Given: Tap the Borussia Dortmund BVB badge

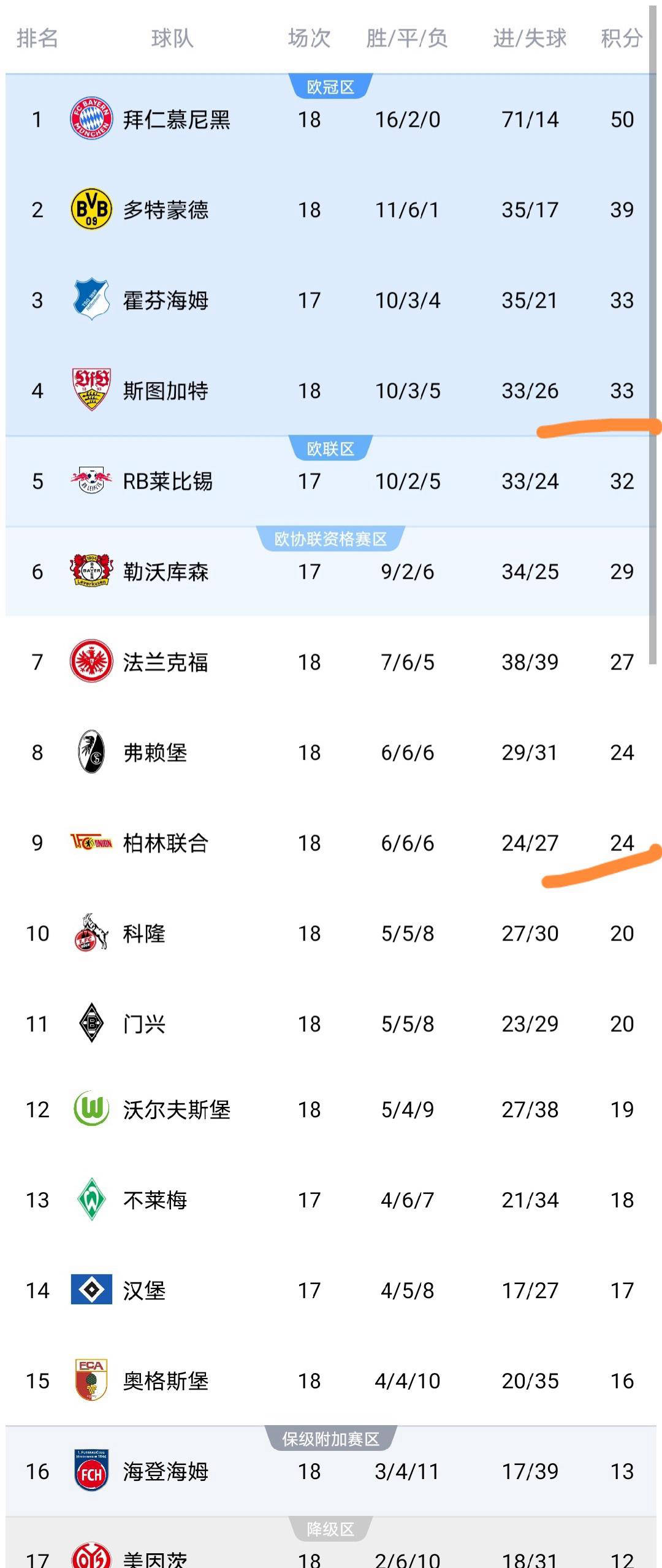Looking at the screenshot, I should tap(91, 210).
